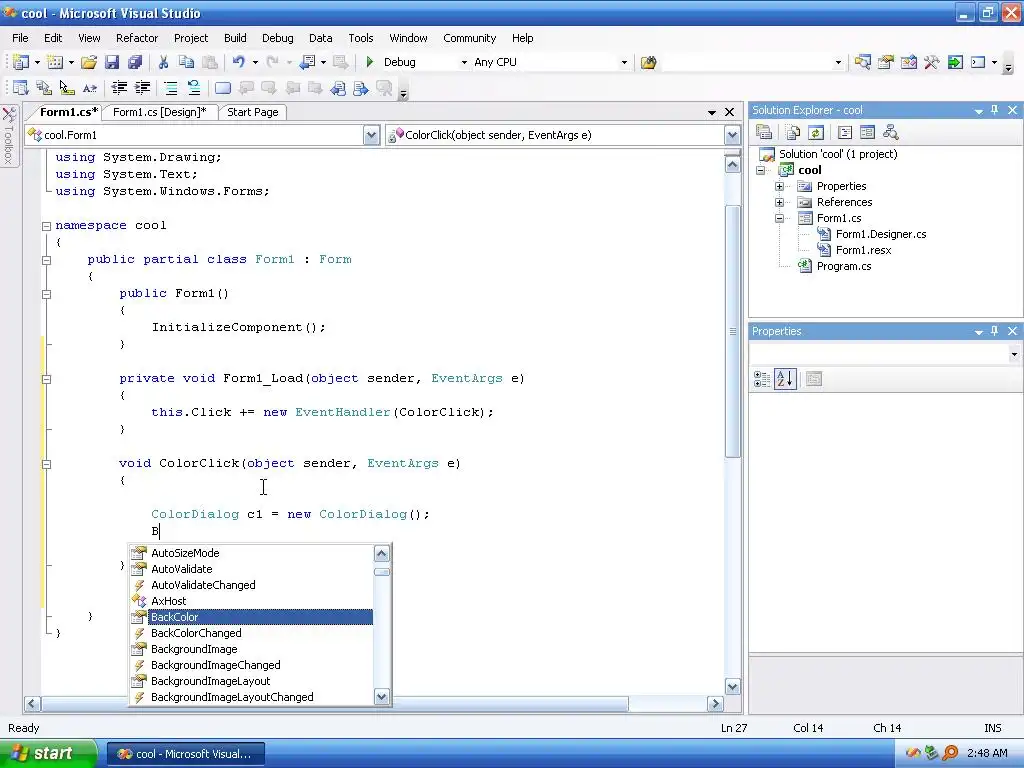The height and width of the screenshot is (768, 1024).
Task: Open the Refactor menu
Action: coord(137,38)
